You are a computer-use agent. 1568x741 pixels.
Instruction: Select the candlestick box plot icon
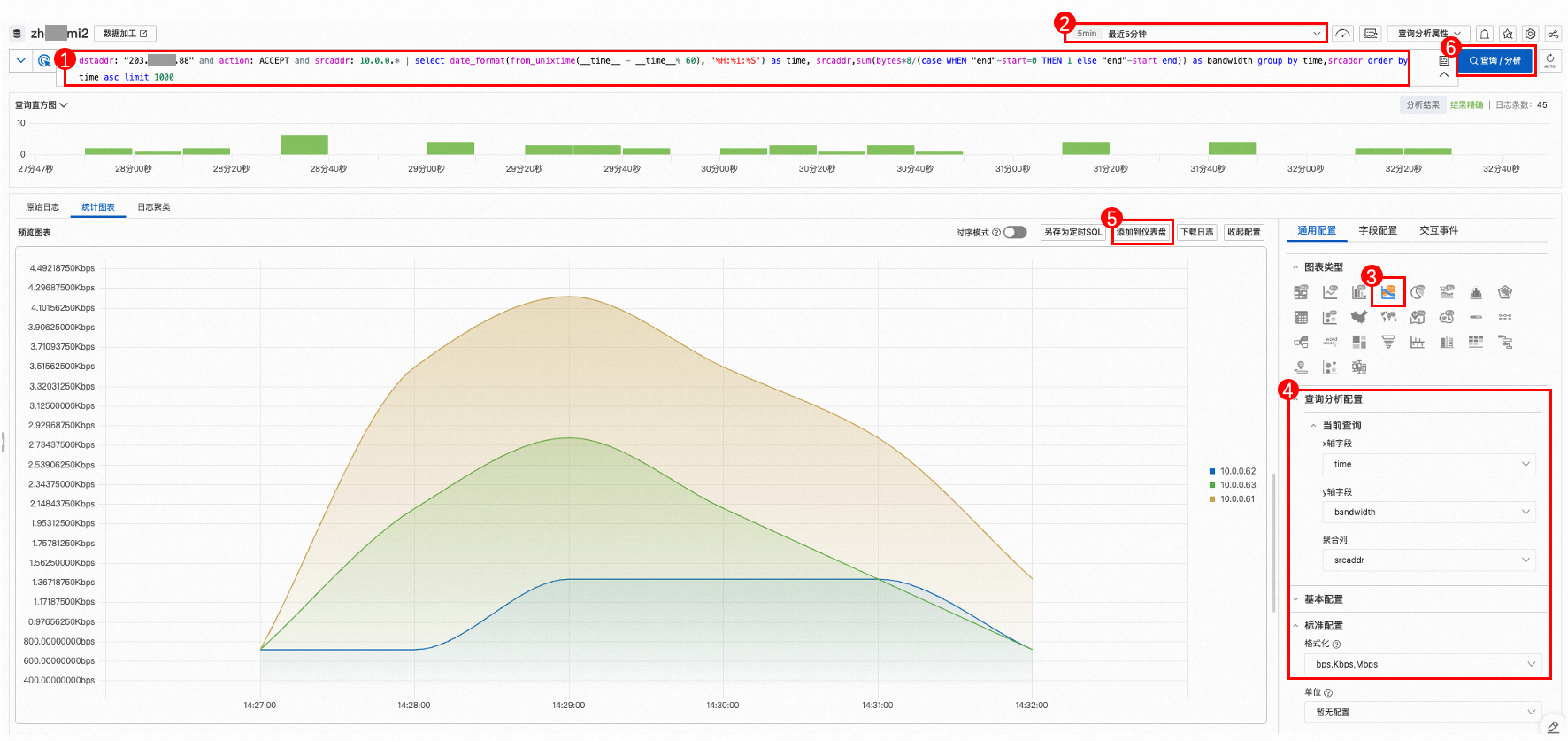click(x=1359, y=367)
